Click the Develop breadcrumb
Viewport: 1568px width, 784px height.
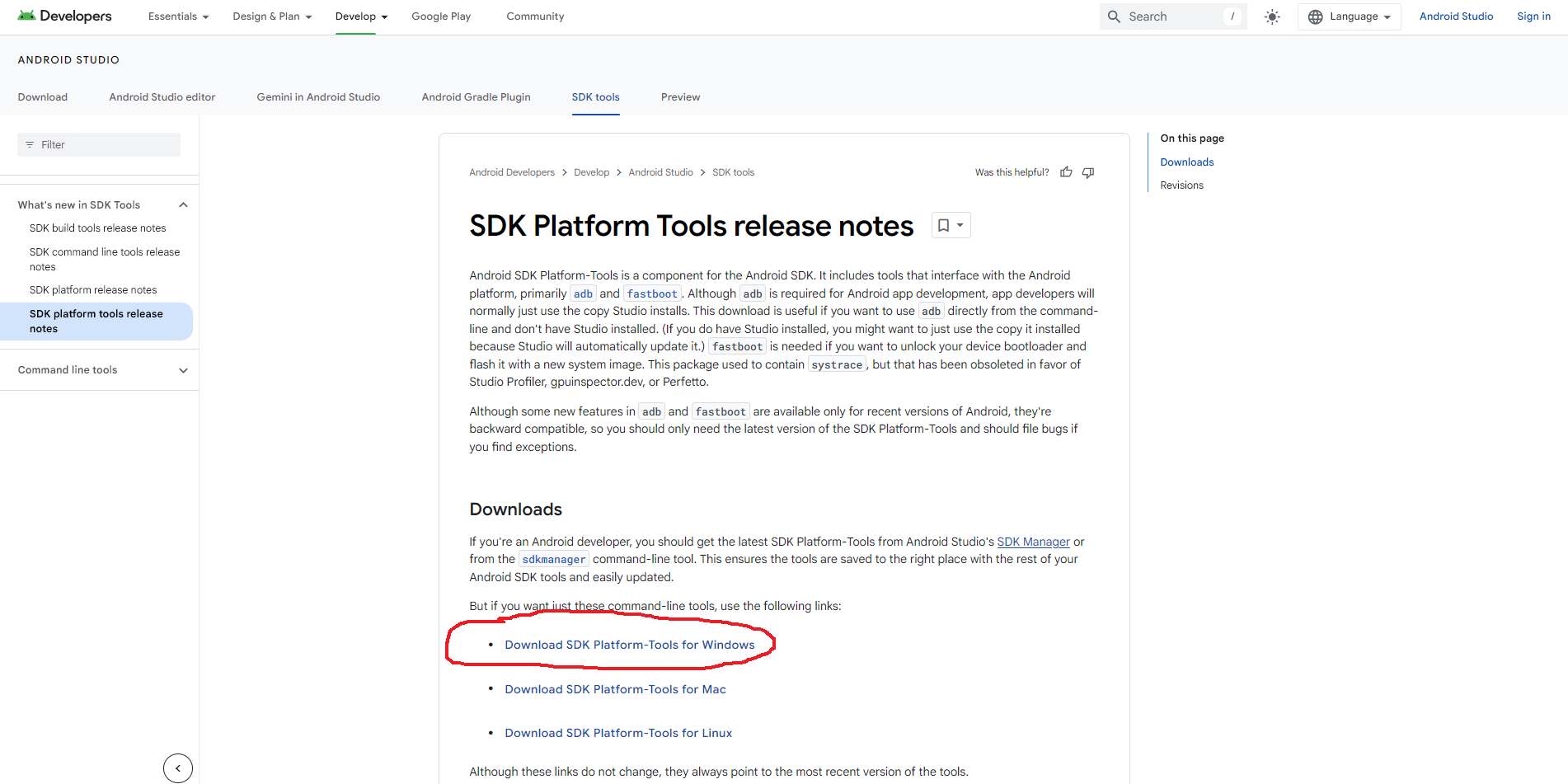[592, 172]
